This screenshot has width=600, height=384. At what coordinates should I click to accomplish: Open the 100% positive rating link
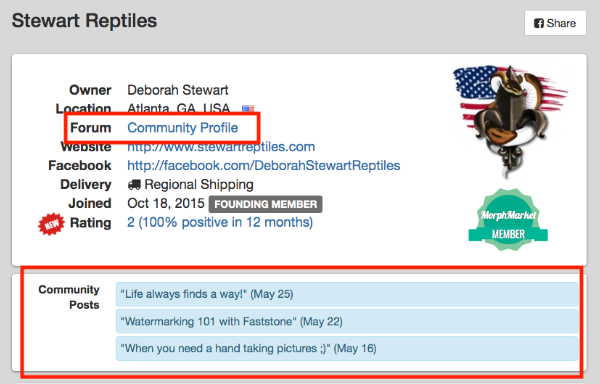220,222
